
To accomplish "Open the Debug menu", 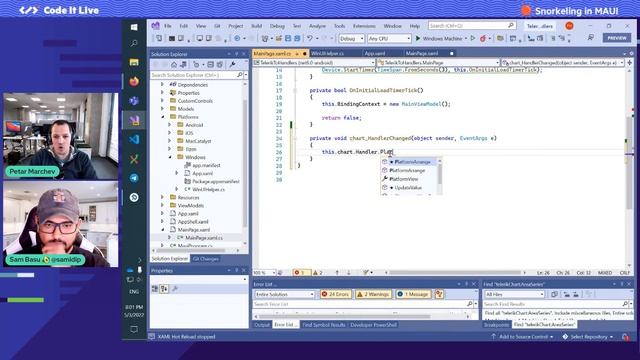I will tap(277, 26).
